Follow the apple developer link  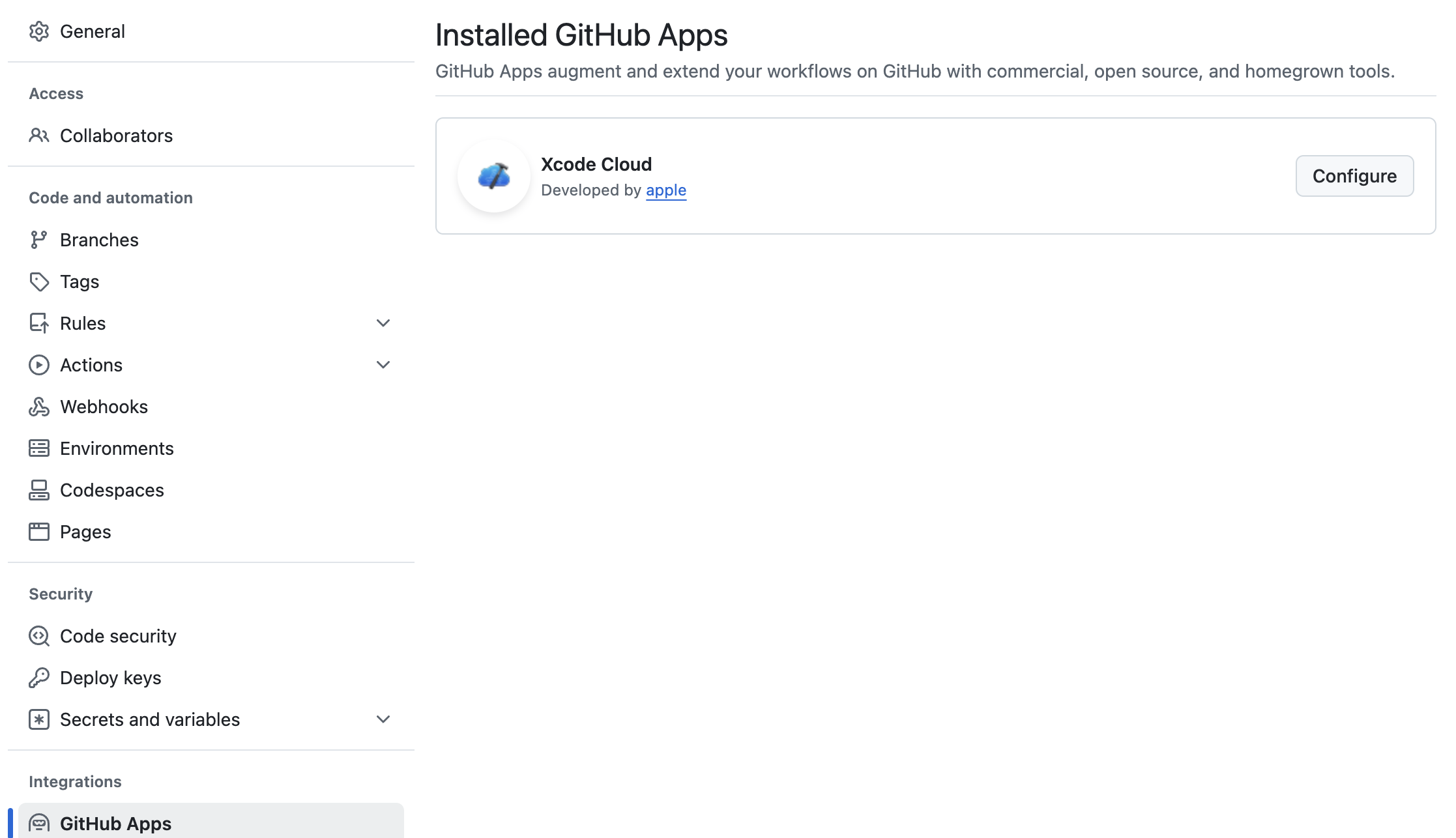click(x=665, y=190)
